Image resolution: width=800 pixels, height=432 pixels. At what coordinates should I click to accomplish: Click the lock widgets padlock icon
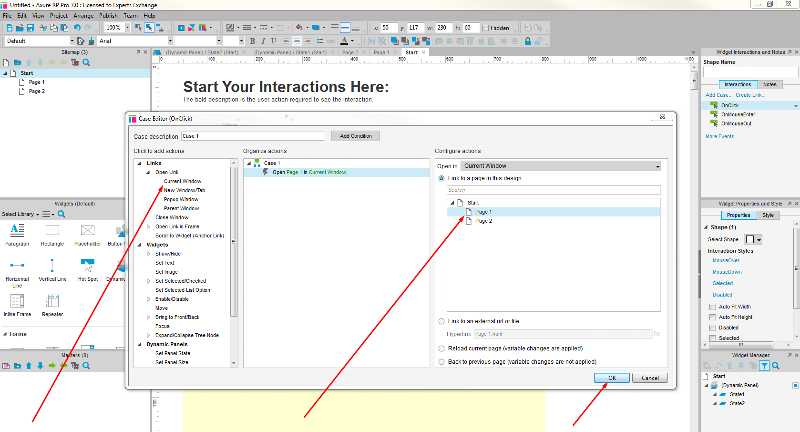[528, 41]
